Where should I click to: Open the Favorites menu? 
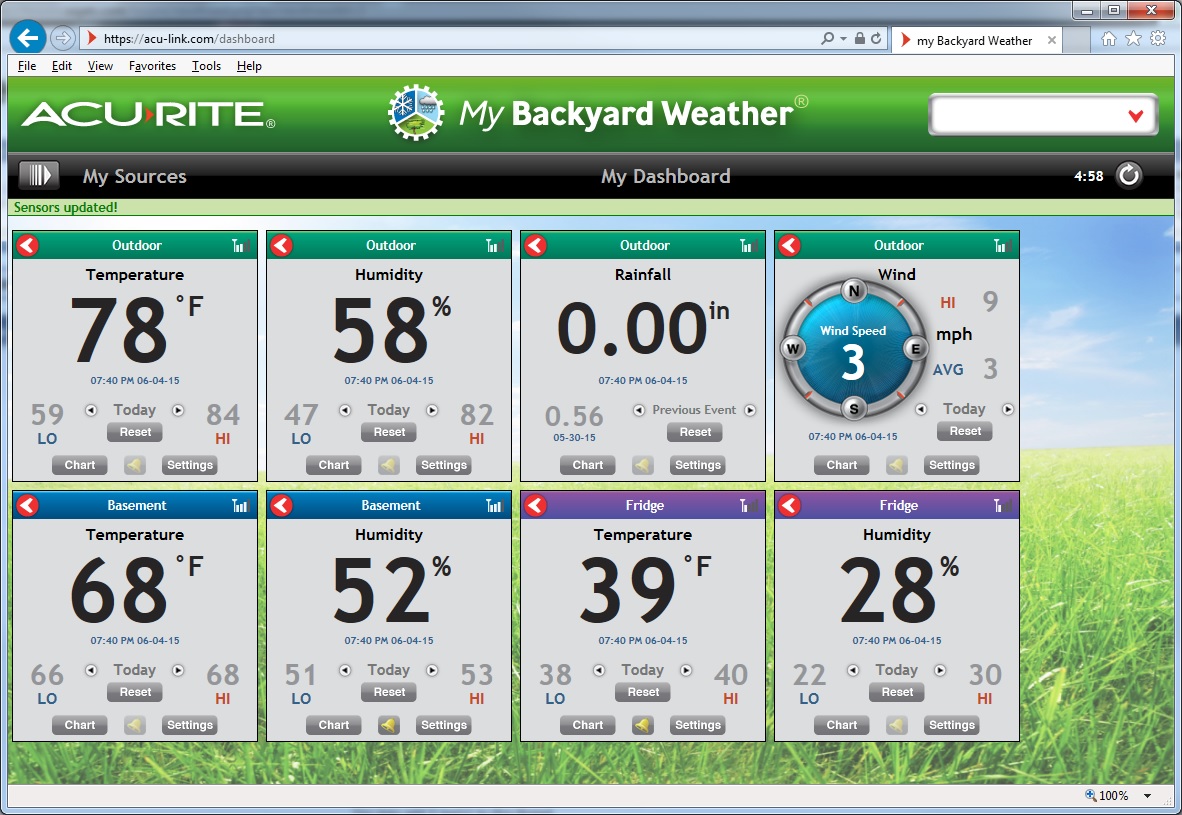[x=152, y=66]
